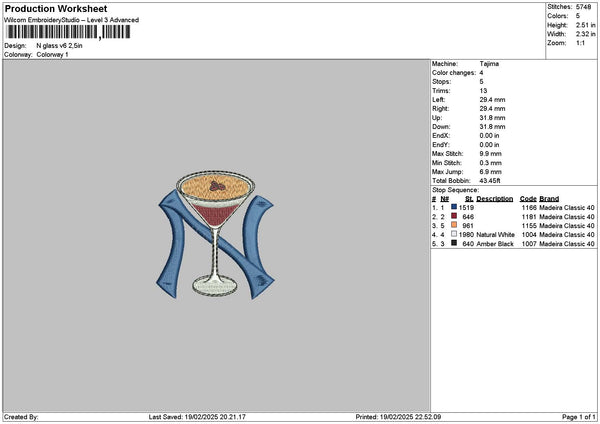Click the Amber Black thread swatch
The height and width of the screenshot is (424, 600).
click(x=454, y=243)
